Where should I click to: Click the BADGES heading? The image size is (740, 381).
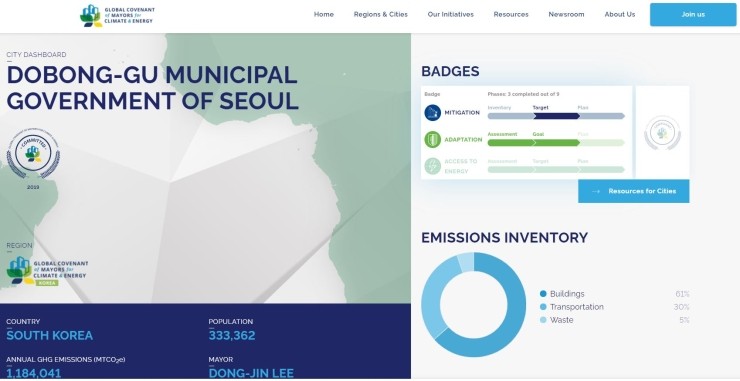[450, 71]
